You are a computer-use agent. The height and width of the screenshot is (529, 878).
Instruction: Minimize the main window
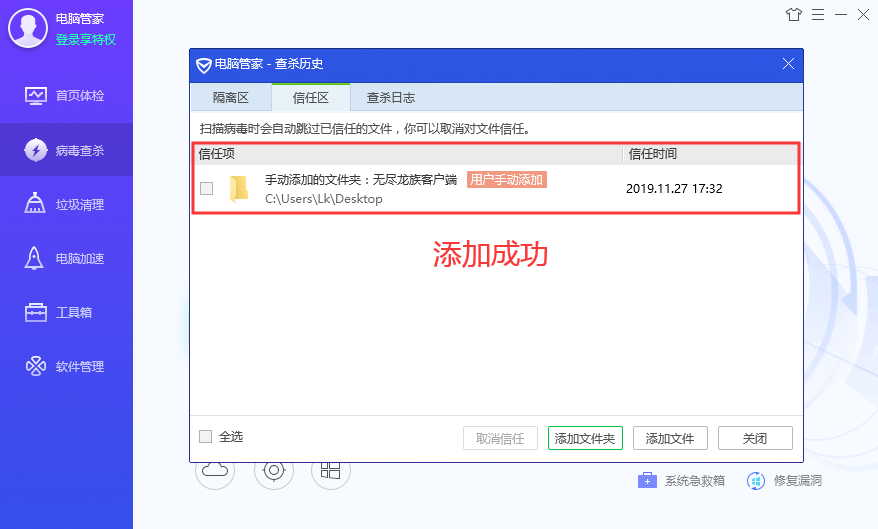pyautogui.click(x=841, y=15)
